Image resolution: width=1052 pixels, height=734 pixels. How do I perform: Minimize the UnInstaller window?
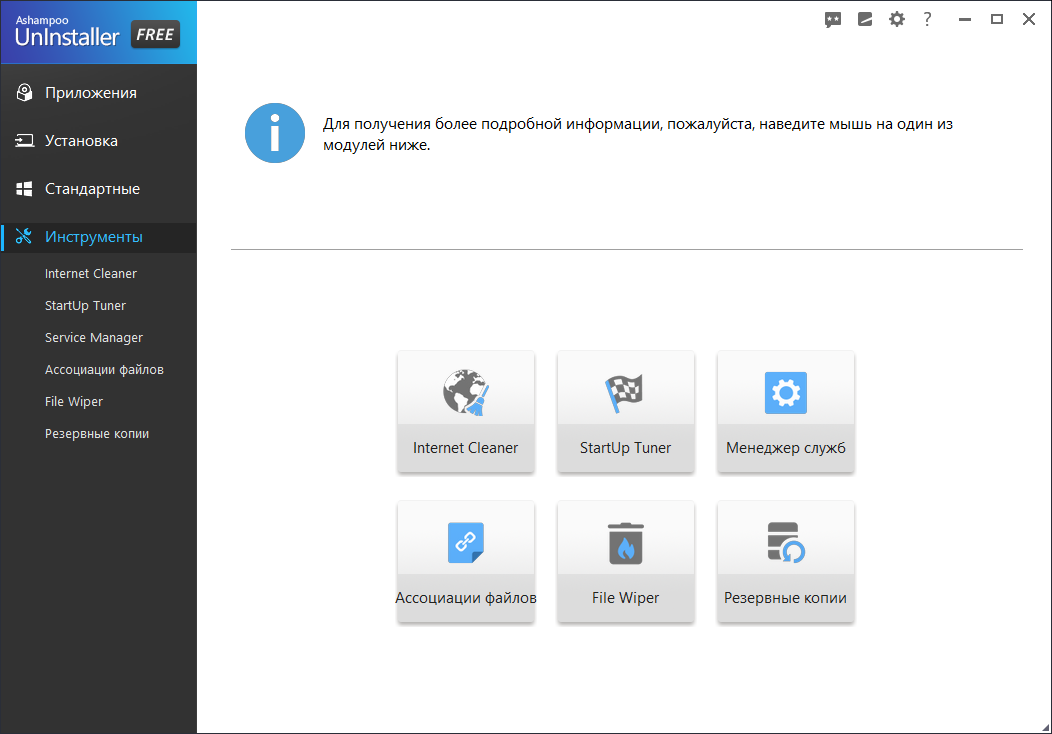(x=965, y=19)
